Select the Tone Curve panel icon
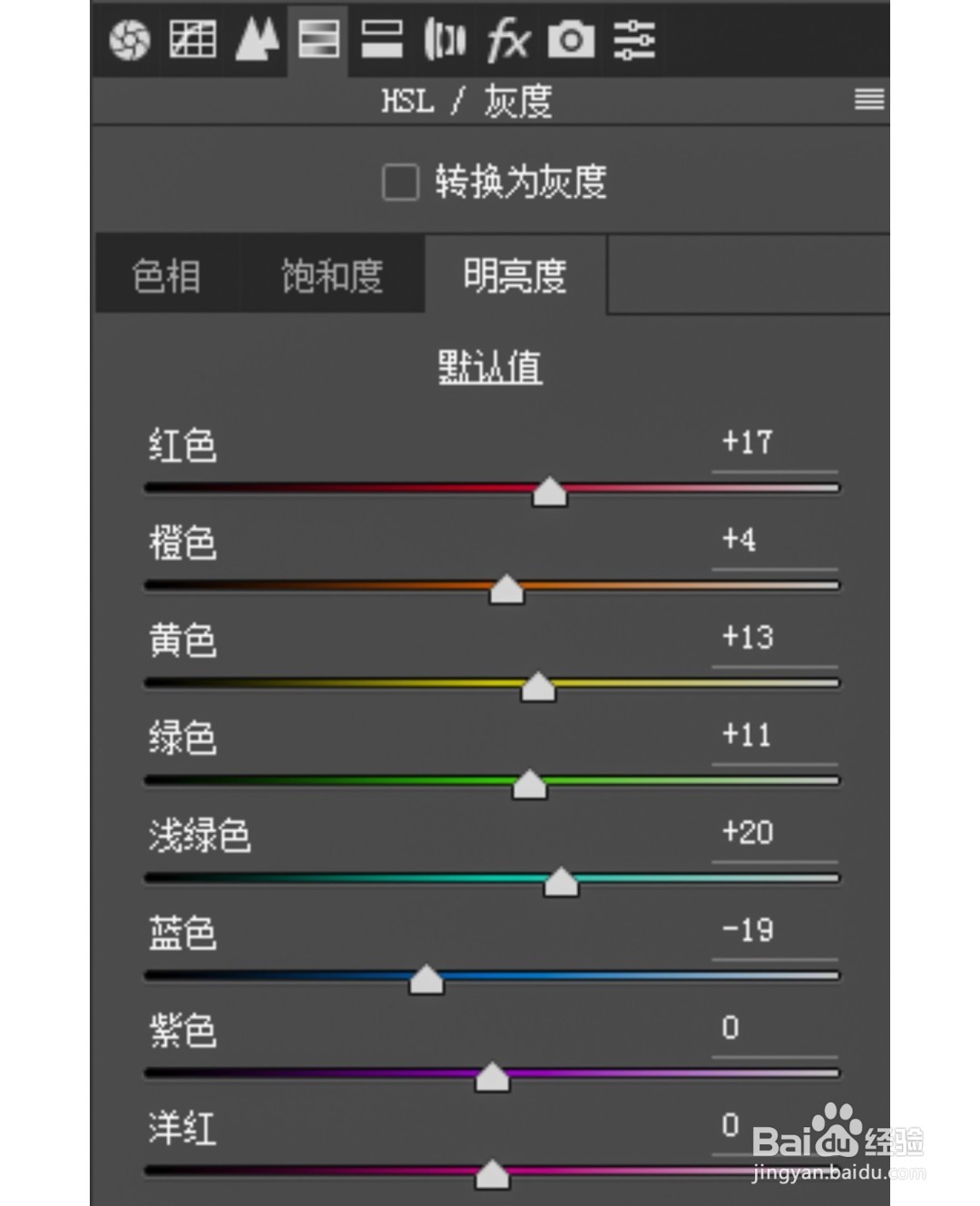Viewport: 980px width, 1206px height. pyautogui.click(x=192, y=40)
